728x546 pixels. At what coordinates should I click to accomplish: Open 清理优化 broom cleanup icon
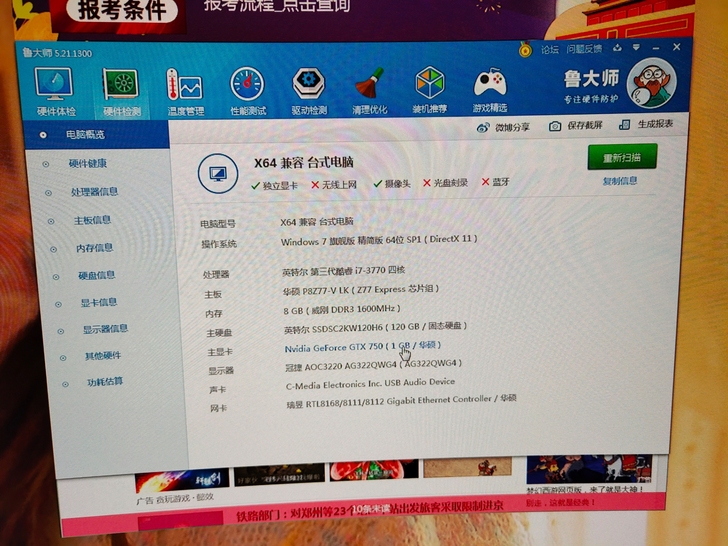pos(370,91)
